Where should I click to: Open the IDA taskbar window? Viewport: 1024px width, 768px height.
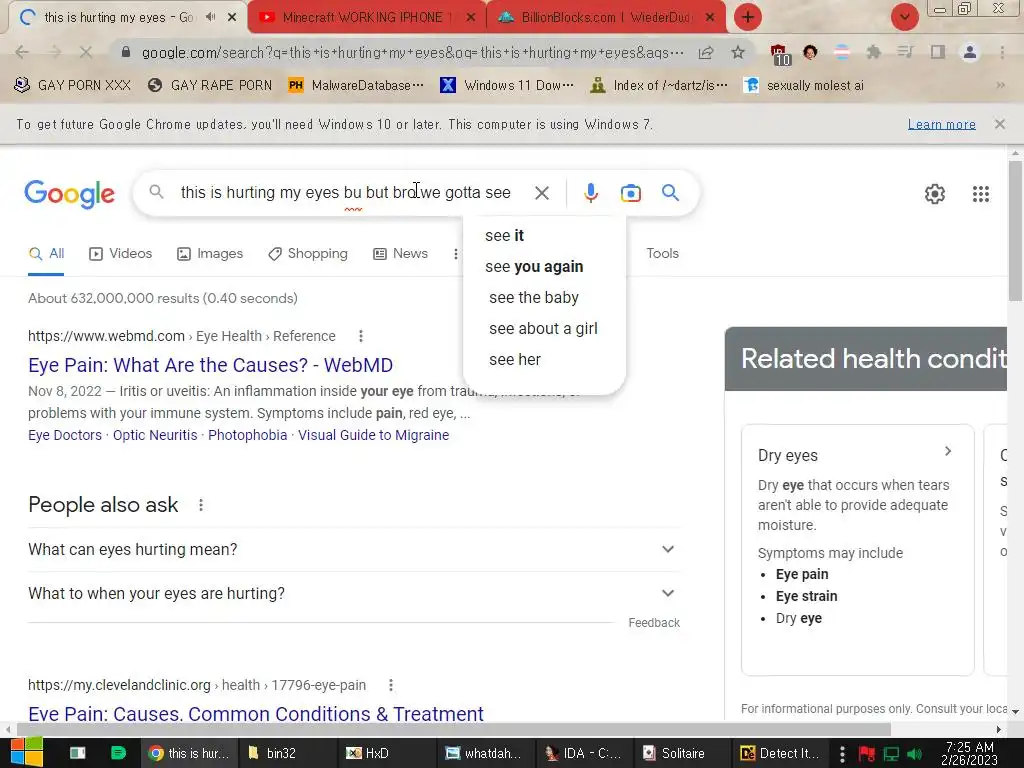(584, 753)
